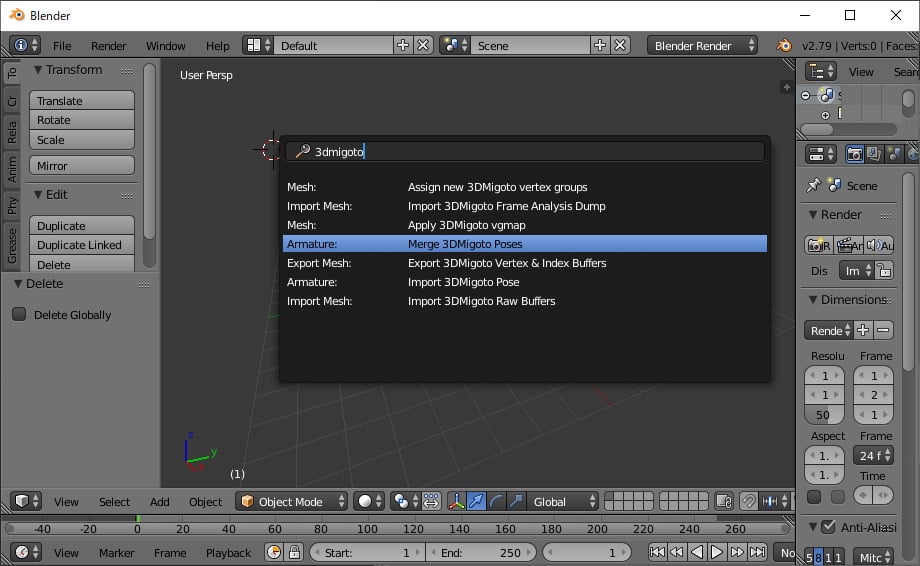Collapse the Edit panel
The height and width of the screenshot is (566, 920).
(x=38, y=195)
